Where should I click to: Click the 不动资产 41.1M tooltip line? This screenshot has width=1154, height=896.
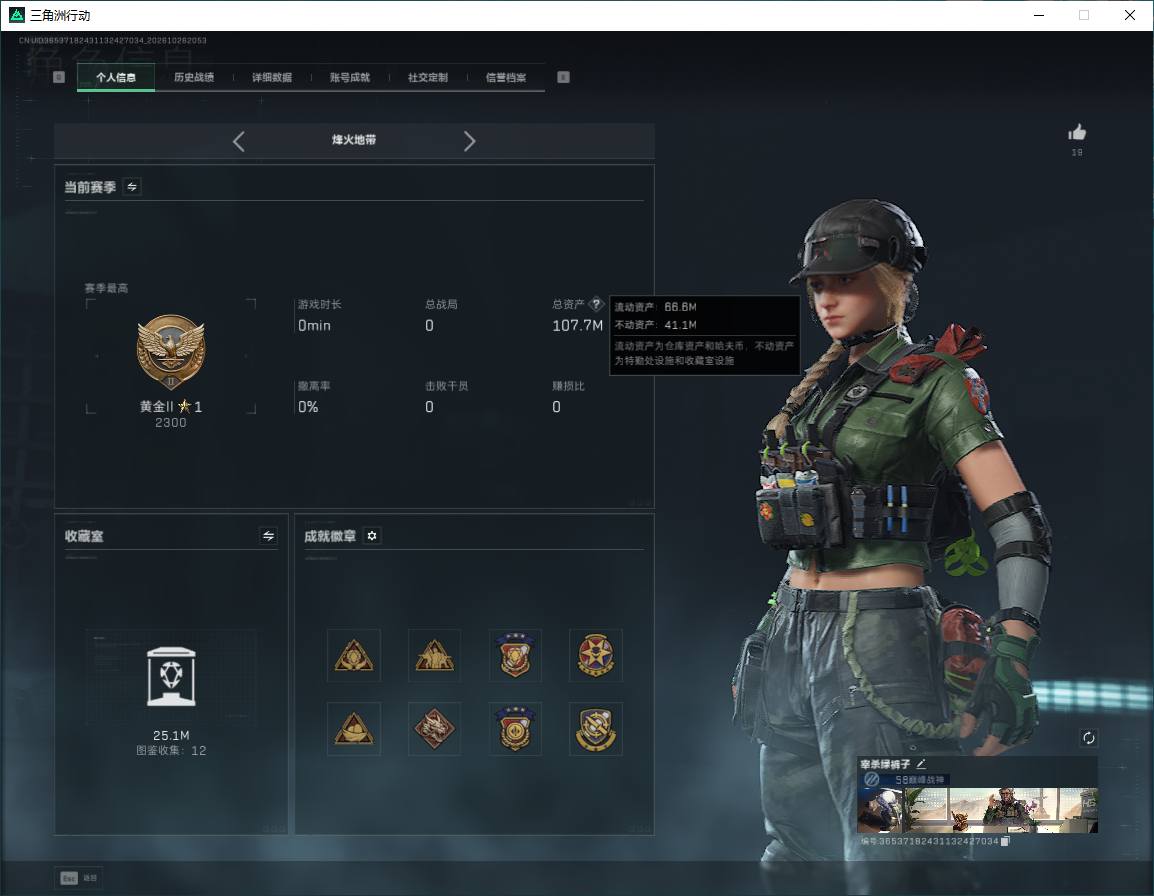point(656,325)
